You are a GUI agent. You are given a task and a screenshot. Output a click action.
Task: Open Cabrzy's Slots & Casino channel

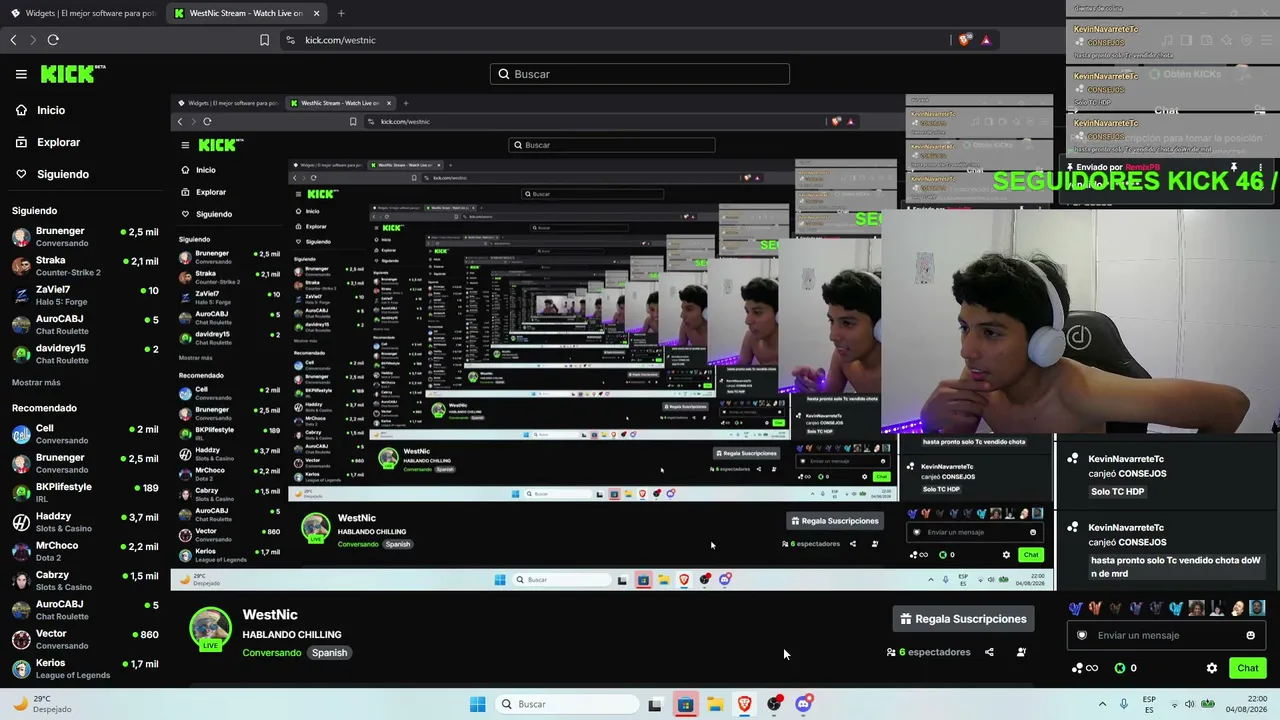pos(85,580)
